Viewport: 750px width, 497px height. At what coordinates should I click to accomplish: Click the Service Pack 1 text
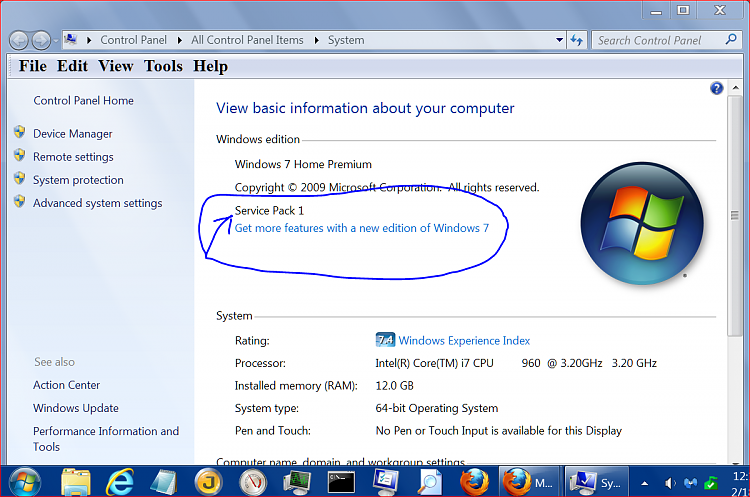coord(269,210)
